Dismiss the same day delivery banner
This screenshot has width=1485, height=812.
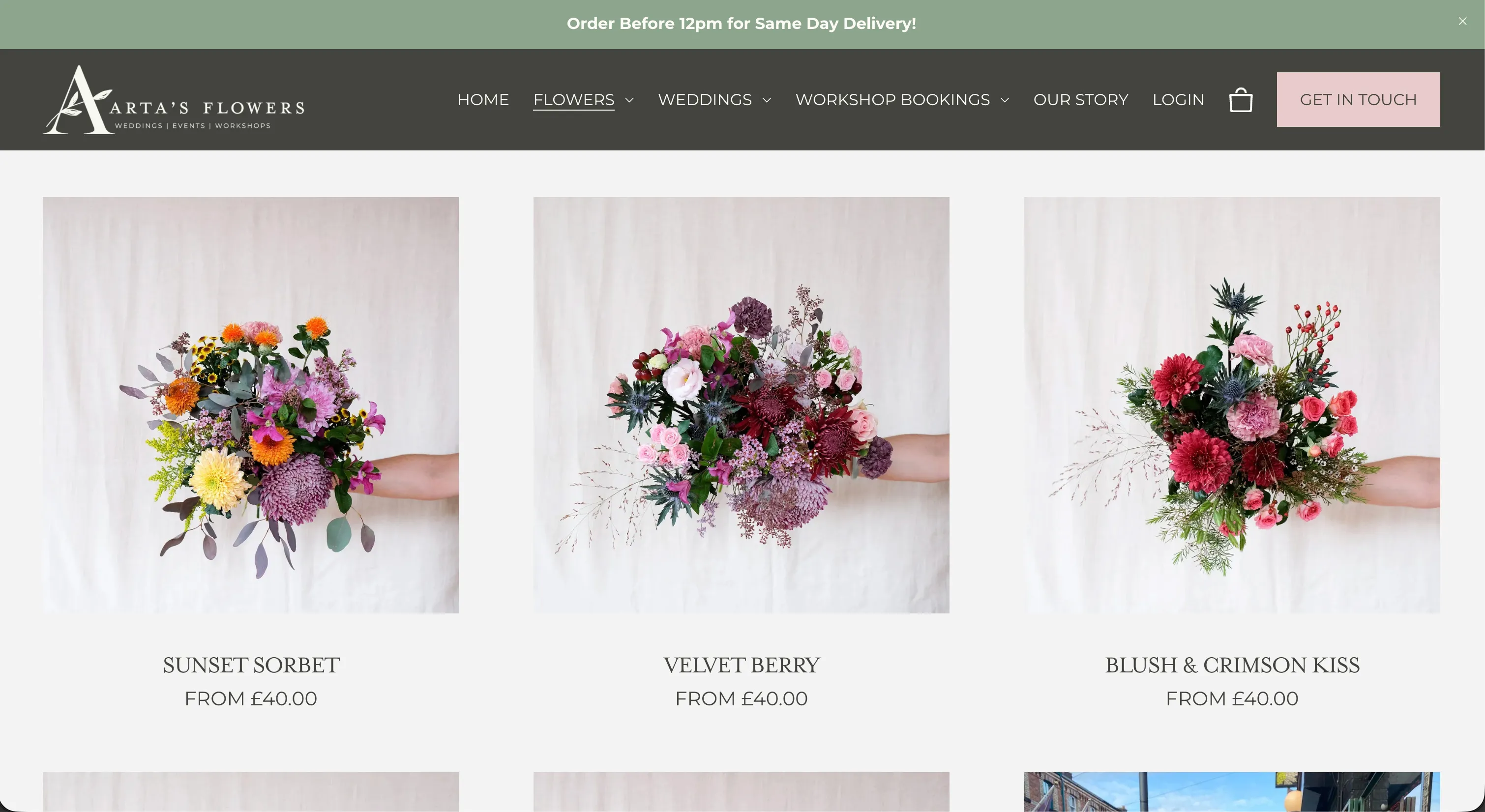tap(1462, 21)
